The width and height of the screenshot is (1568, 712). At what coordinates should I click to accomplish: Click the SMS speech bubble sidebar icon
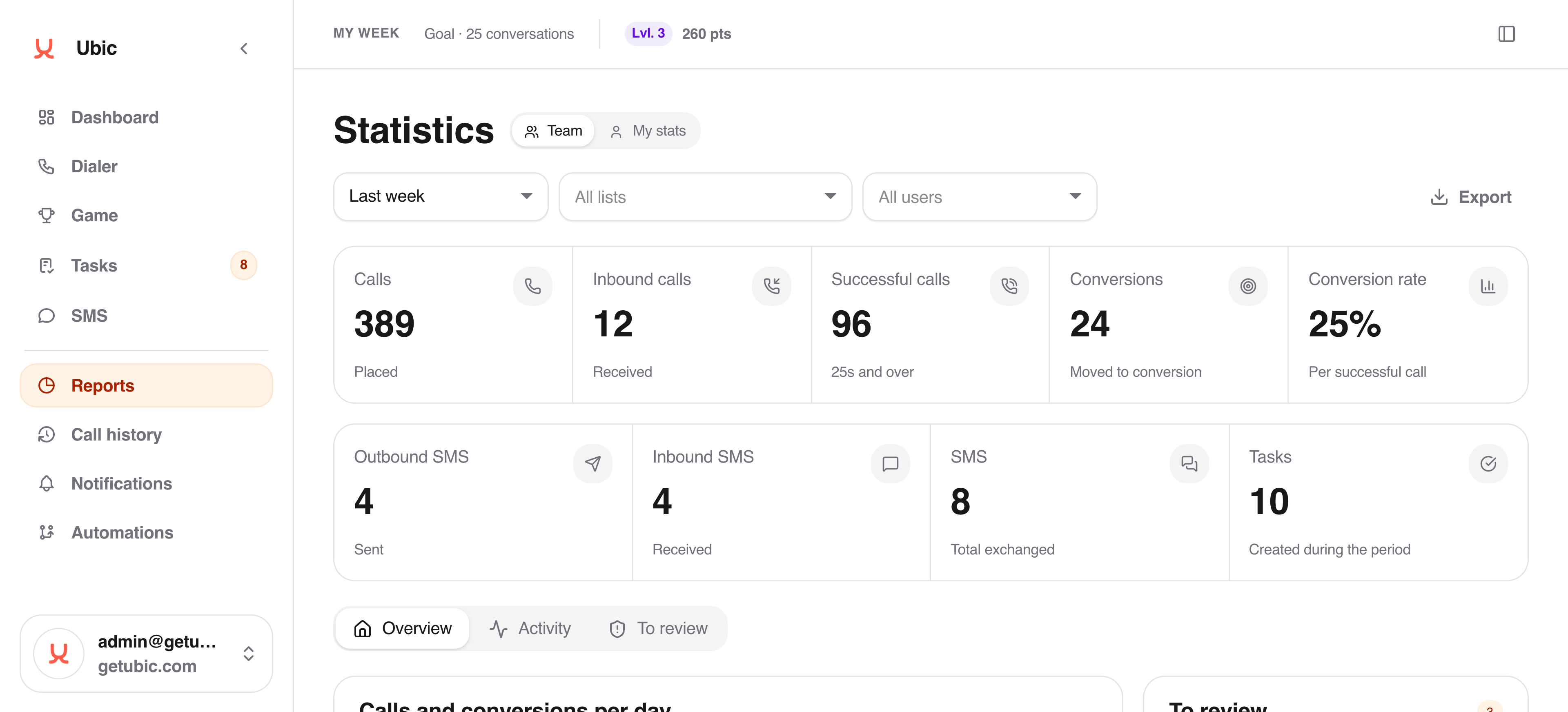[x=46, y=316]
